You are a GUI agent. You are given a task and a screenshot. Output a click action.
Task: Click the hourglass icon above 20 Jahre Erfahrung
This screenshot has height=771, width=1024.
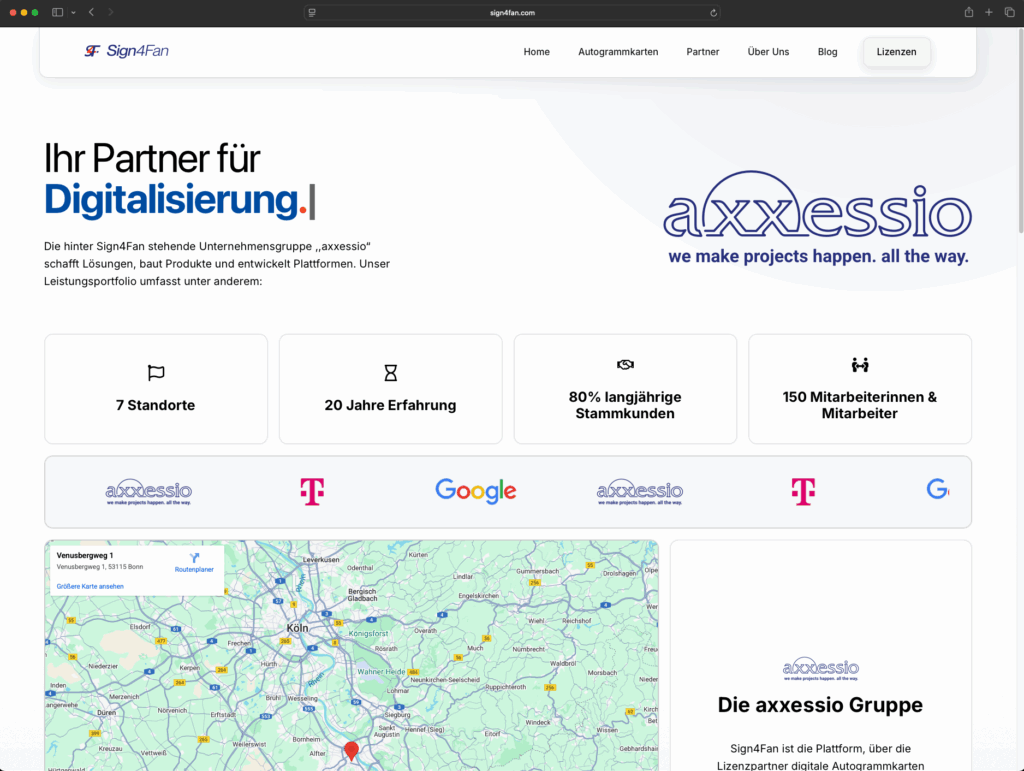pos(390,373)
